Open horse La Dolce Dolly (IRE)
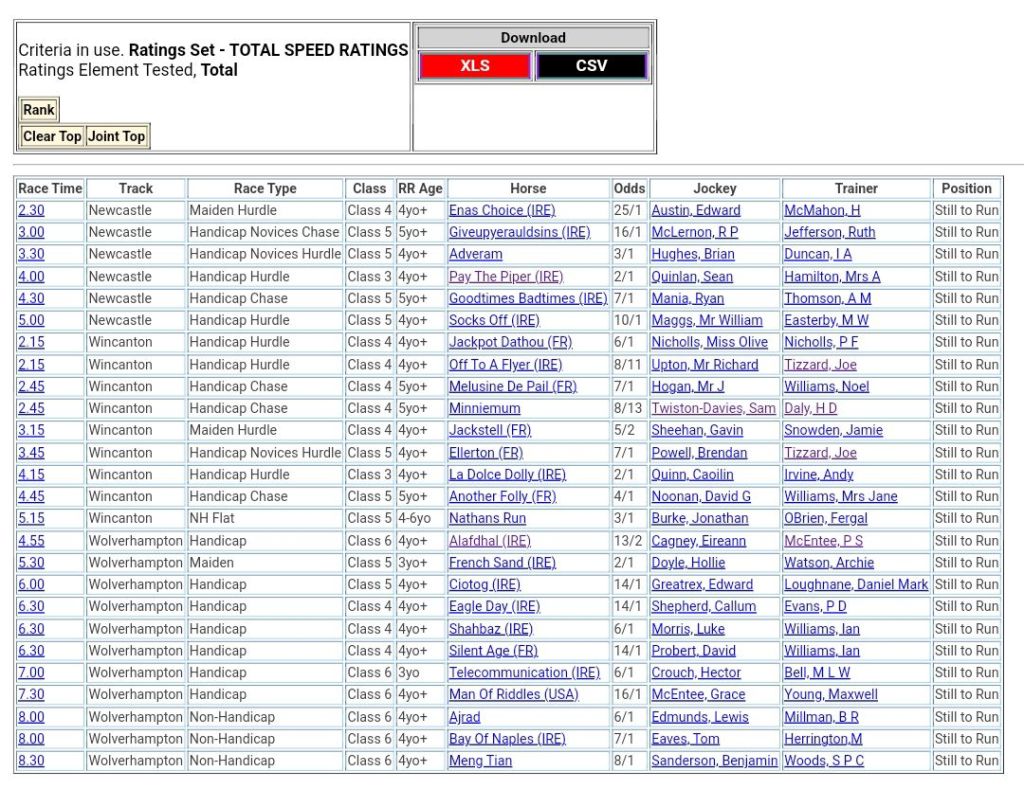The width and height of the screenshot is (1024, 789). tap(507, 474)
